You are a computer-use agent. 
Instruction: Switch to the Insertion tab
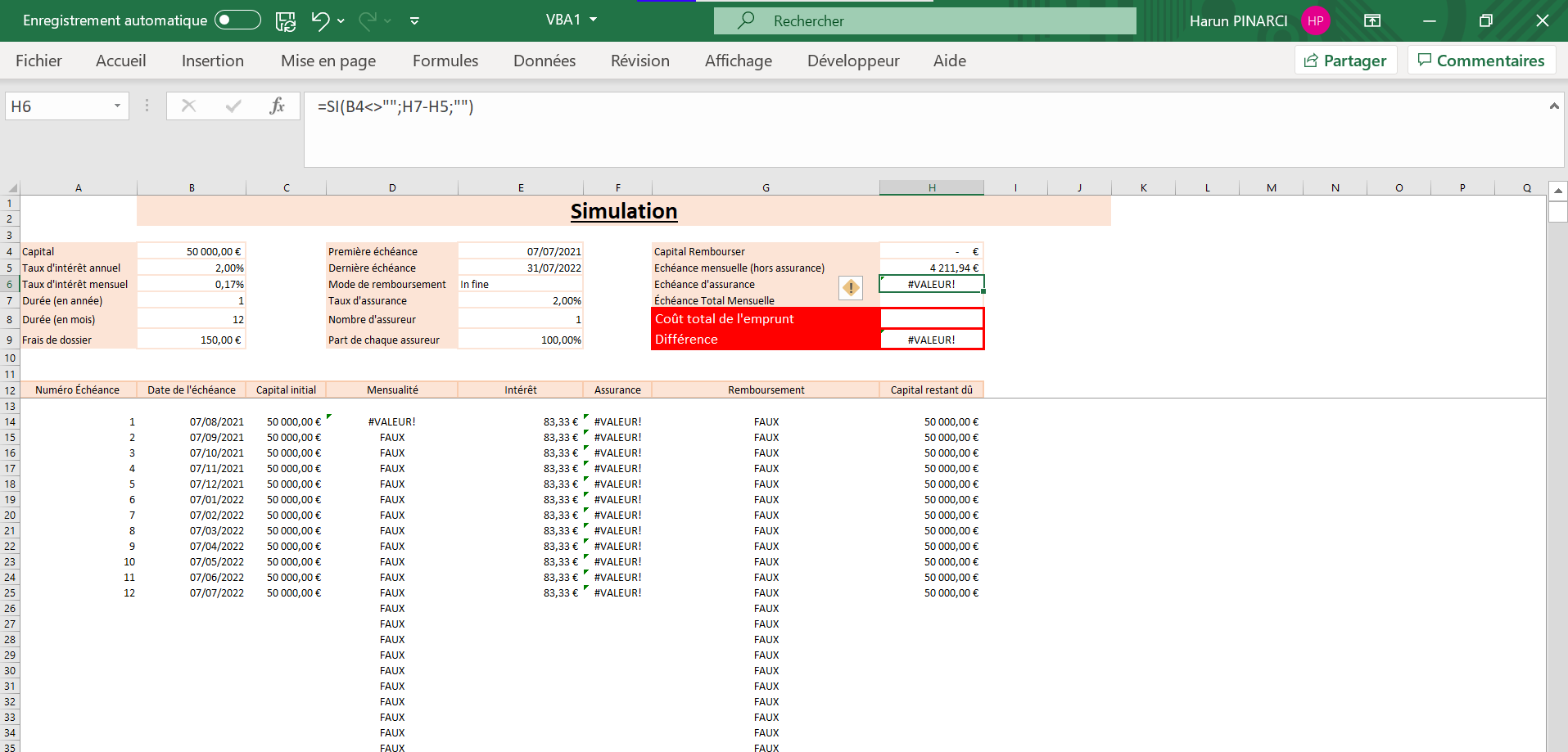tap(213, 61)
